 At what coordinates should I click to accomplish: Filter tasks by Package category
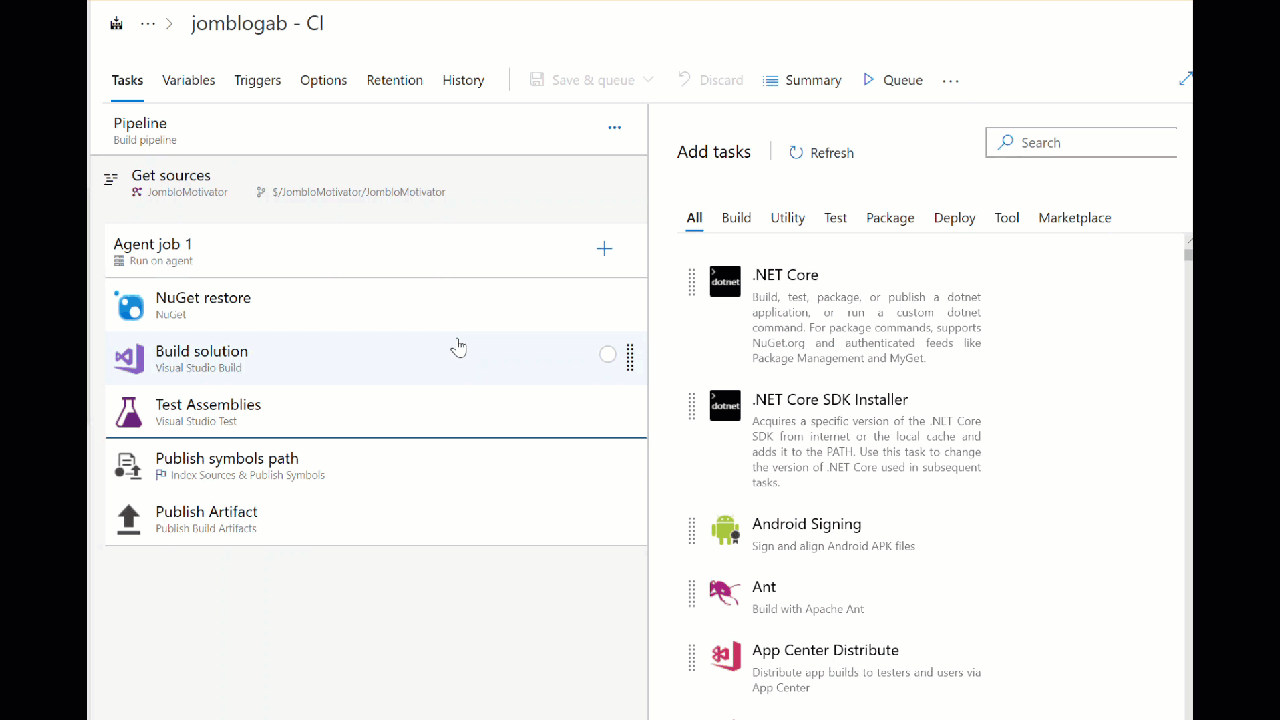click(890, 218)
